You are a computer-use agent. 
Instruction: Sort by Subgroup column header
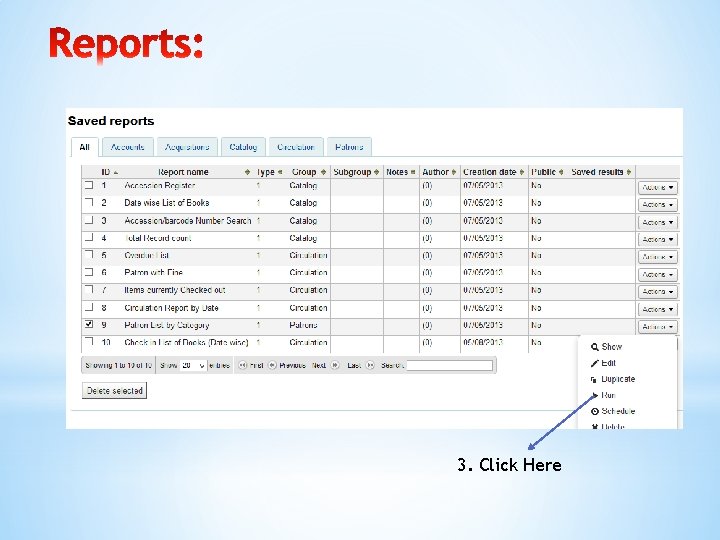tap(356, 172)
